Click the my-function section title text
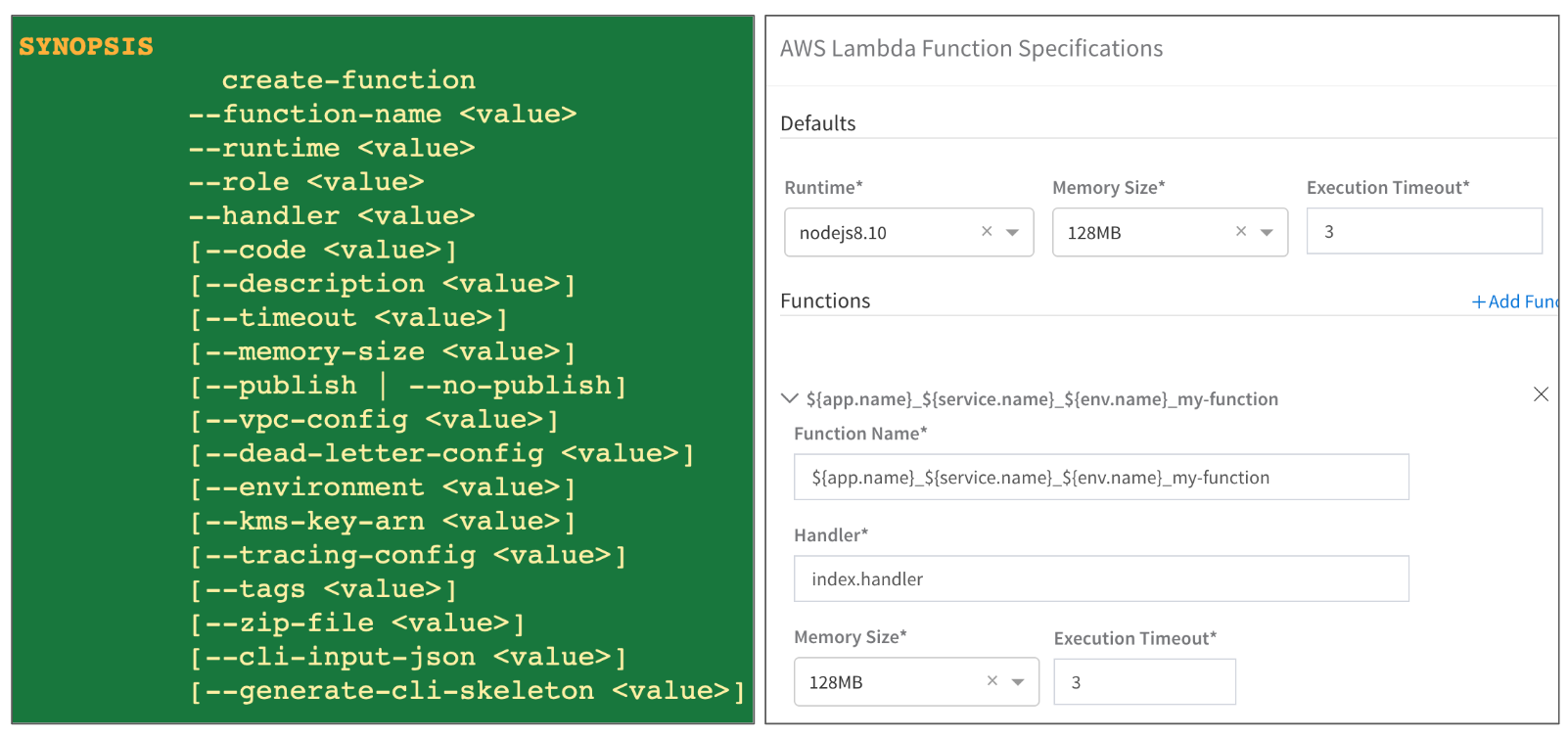 pos(1042,398)
